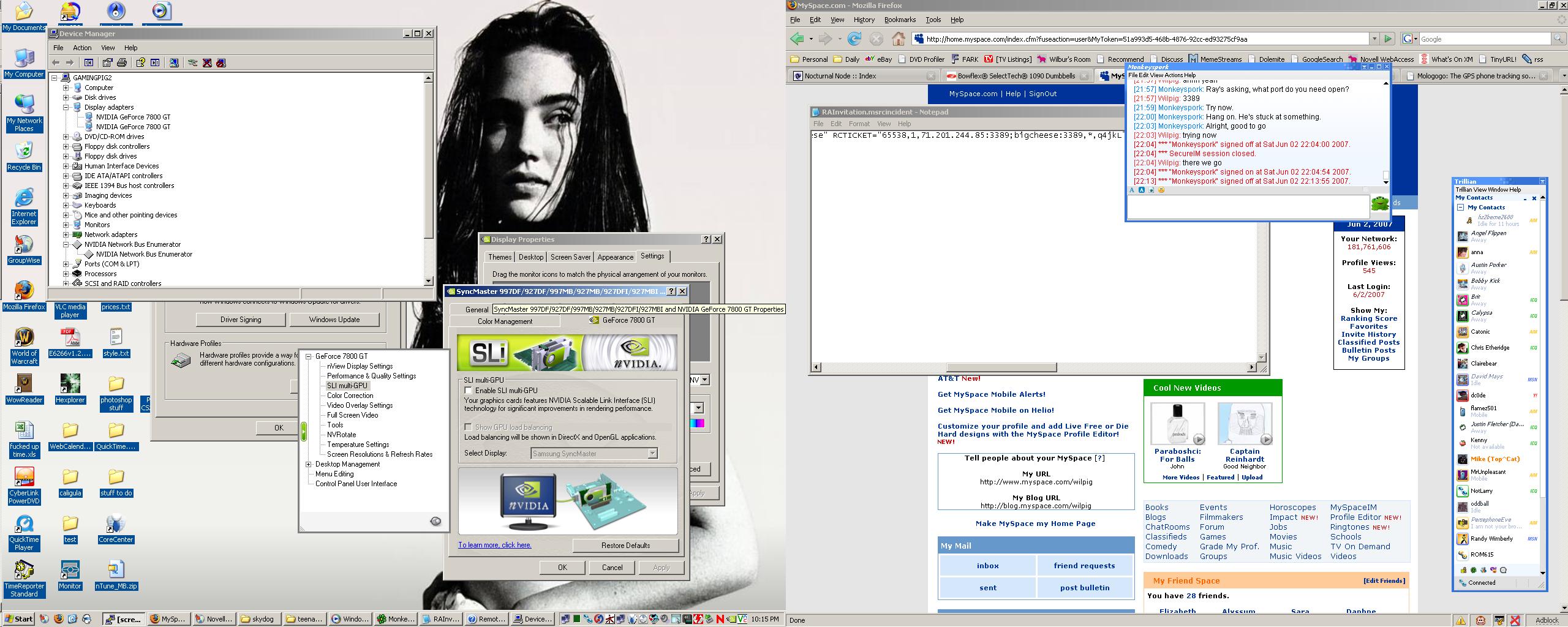The width and height of the screenshot is (1568, 627).
Task: Open Firefox address bar history dropdown
Action: click(1374, 39)
